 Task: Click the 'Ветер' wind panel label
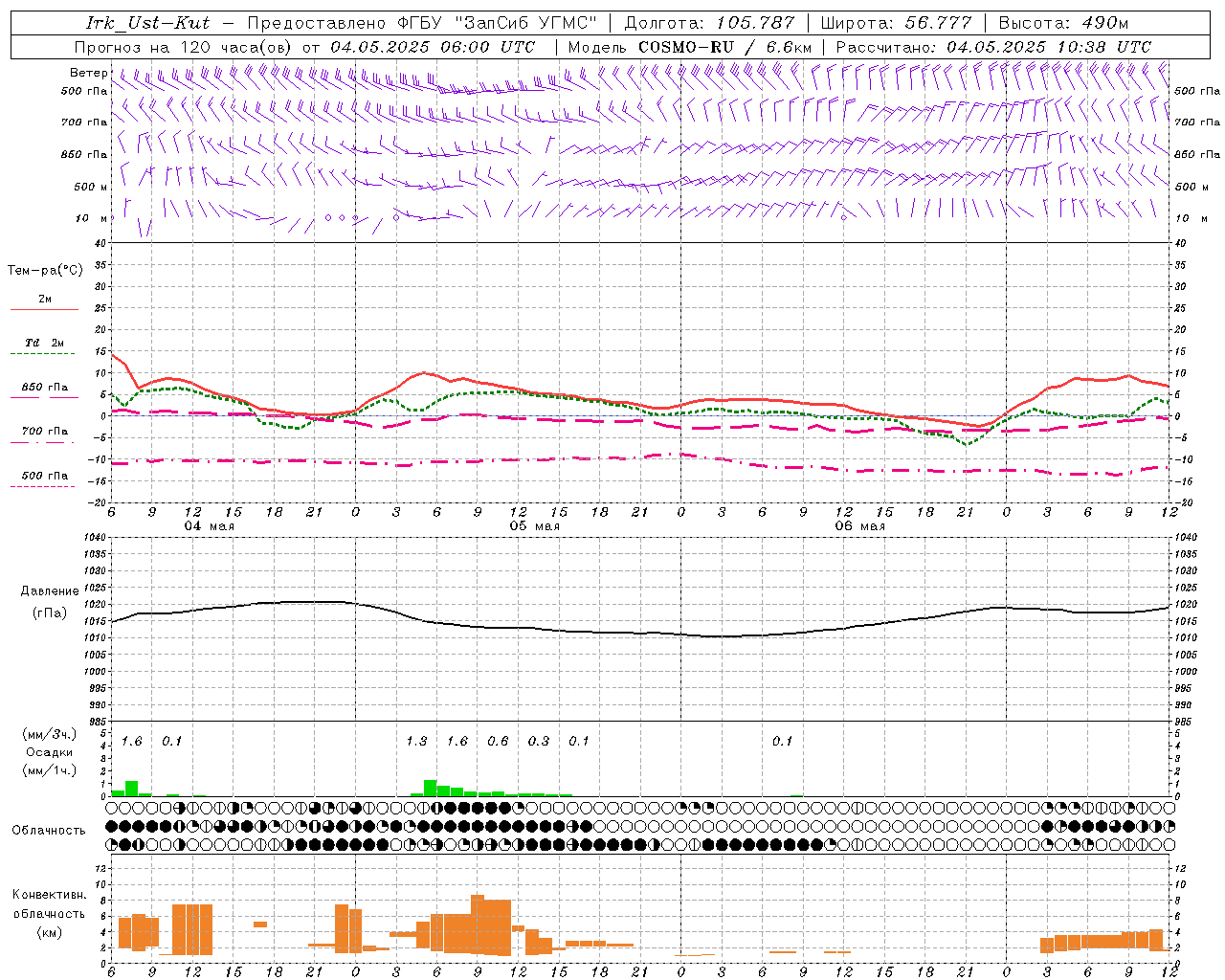click(89, 73)
